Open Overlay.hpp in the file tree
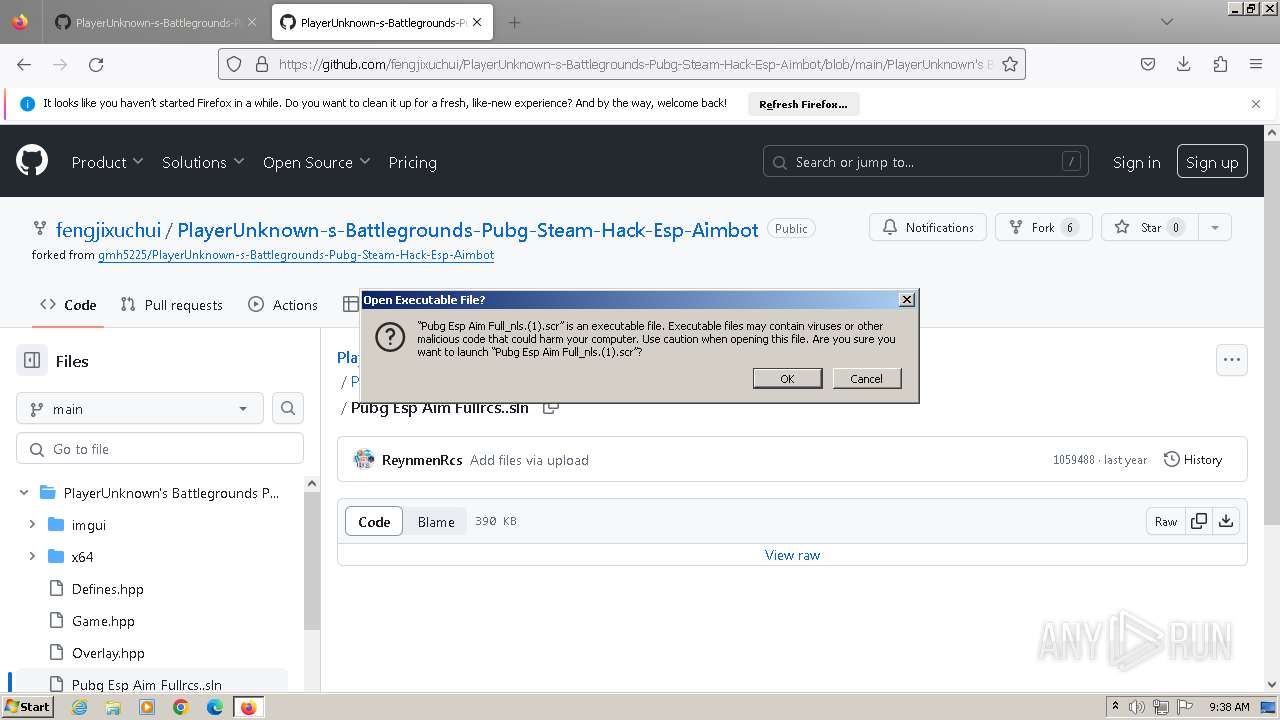This screenshot has width=1280, height=720. (108, 653)
